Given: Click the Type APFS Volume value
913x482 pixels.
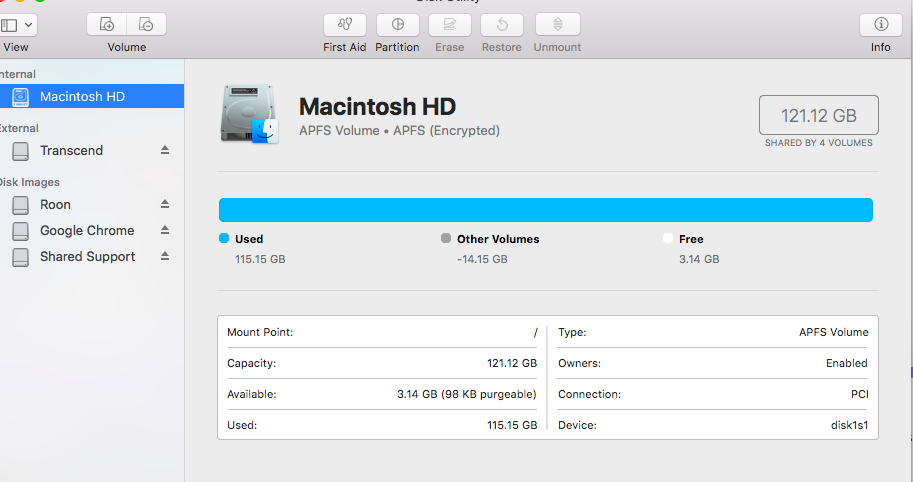Looking at the screenshot, I should 833,332.
